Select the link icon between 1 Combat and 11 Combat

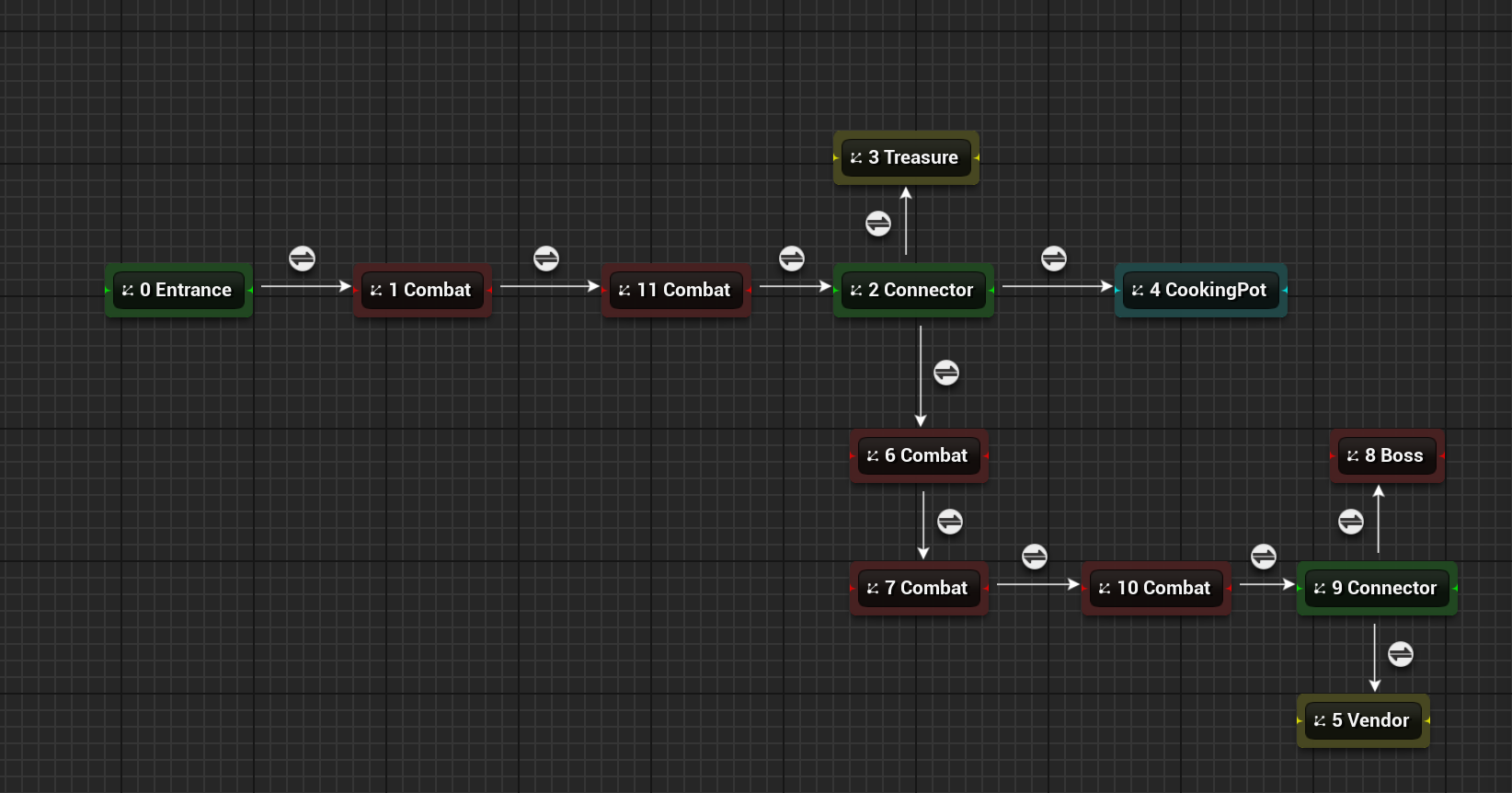(546, 259)
